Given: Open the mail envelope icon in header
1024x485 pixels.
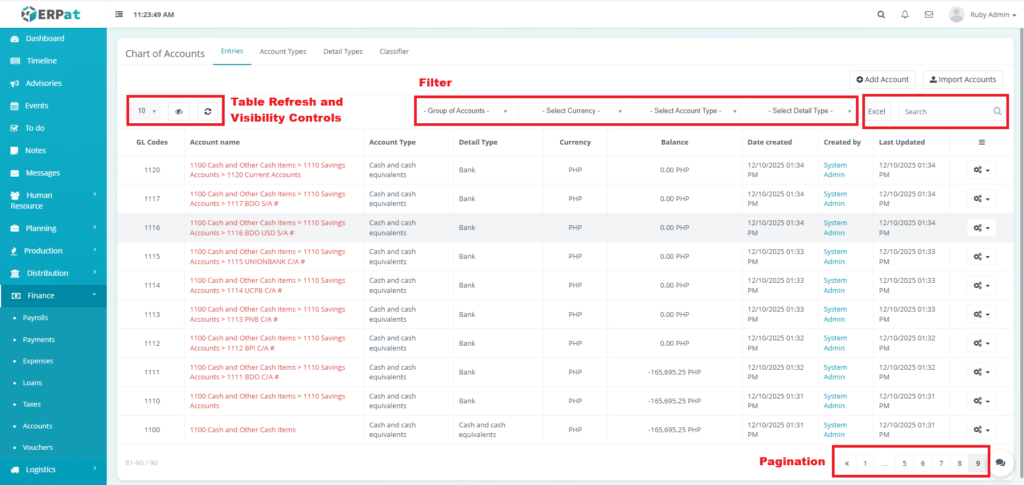Looking at the screenshot, I should tap(929, 15).
